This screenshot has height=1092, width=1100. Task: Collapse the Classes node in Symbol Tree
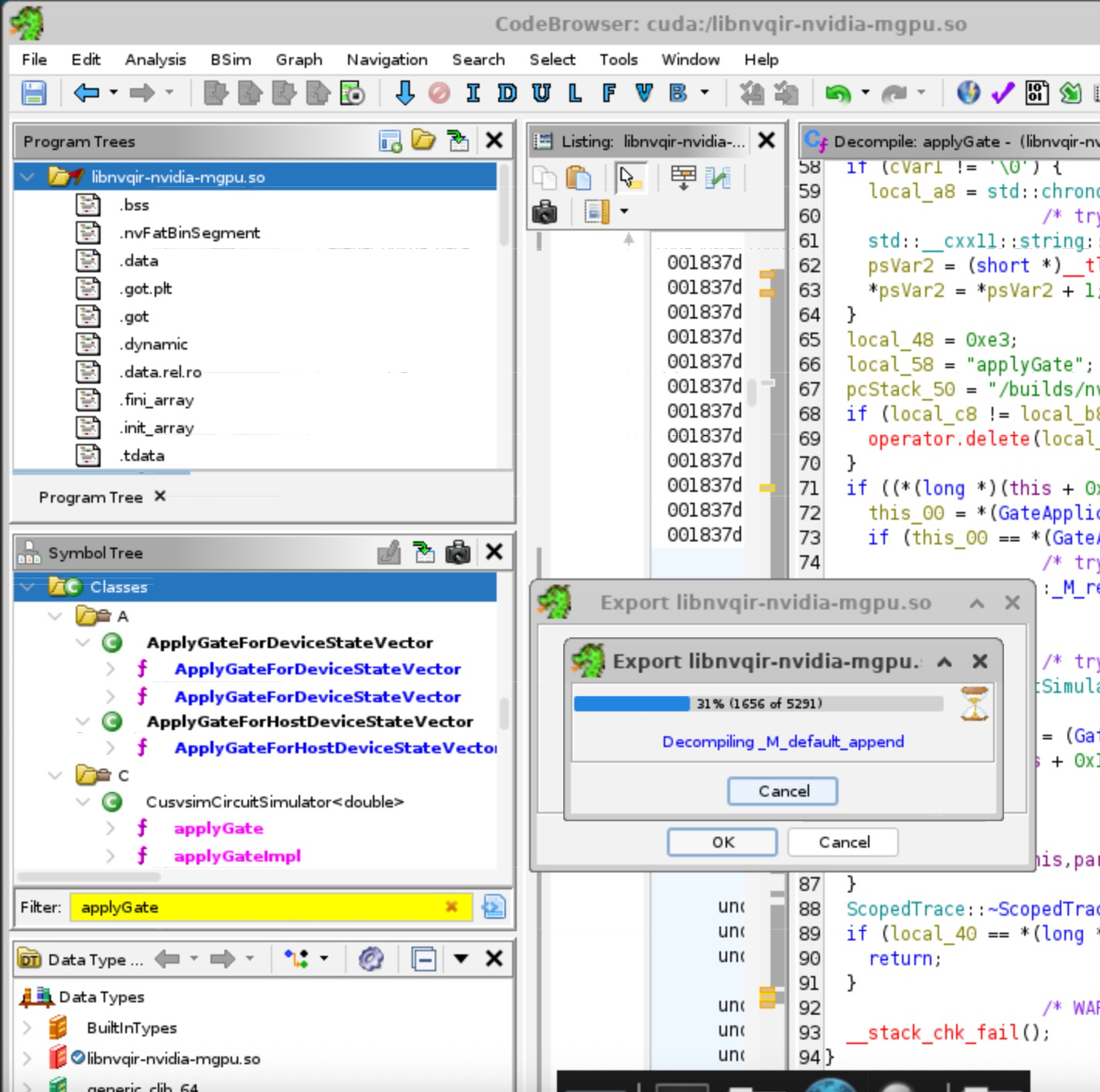28,587
